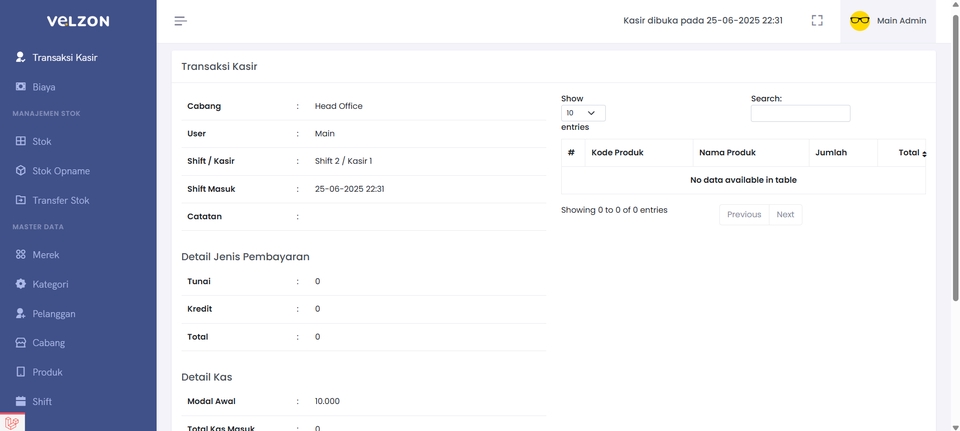960x431 pixels.
Task: Click the Pelanggan person icon
Action: pyautogui.click(x=21, y=313)
